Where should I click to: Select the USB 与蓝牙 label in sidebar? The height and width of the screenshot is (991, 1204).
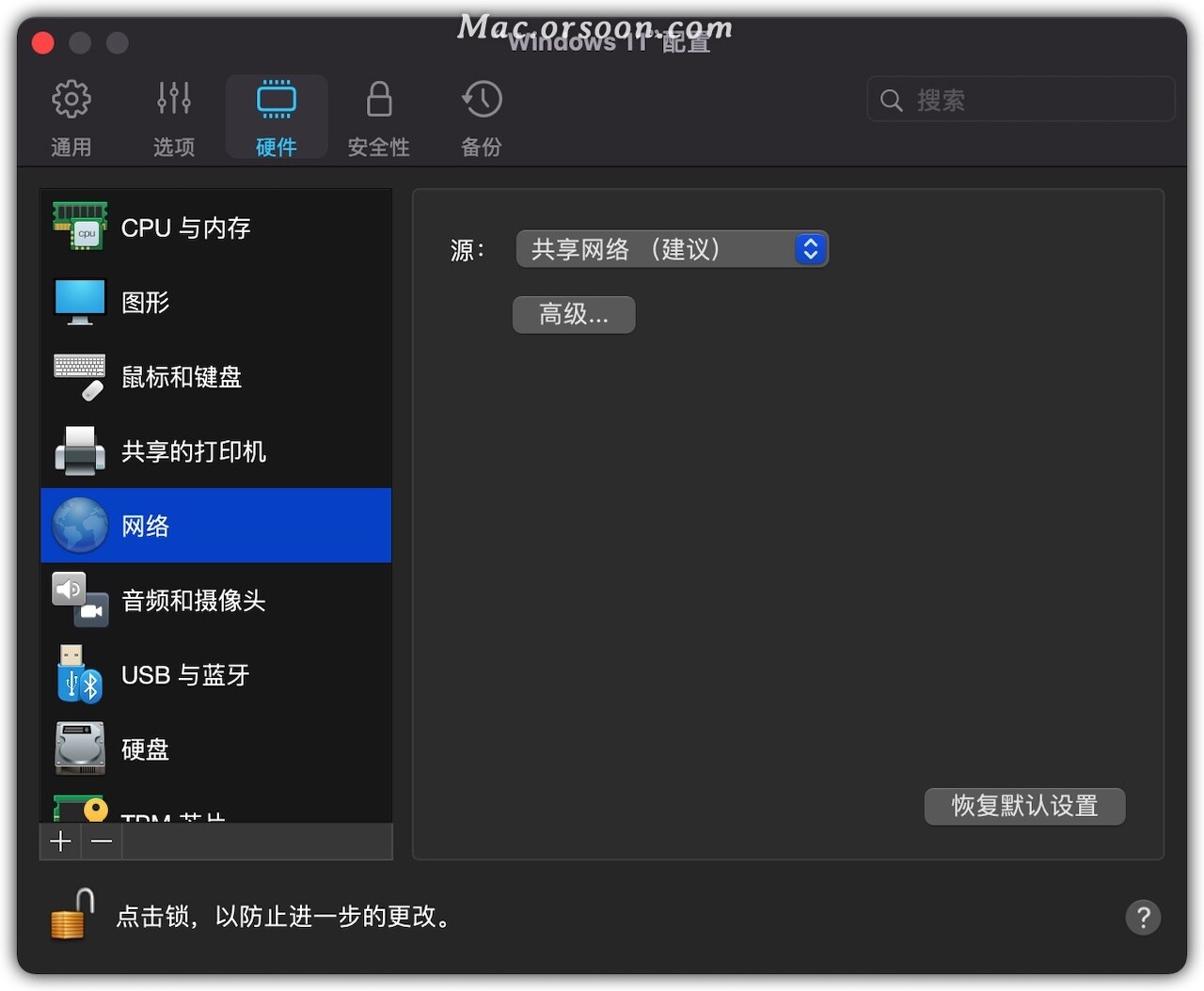[x=185, y=675]
